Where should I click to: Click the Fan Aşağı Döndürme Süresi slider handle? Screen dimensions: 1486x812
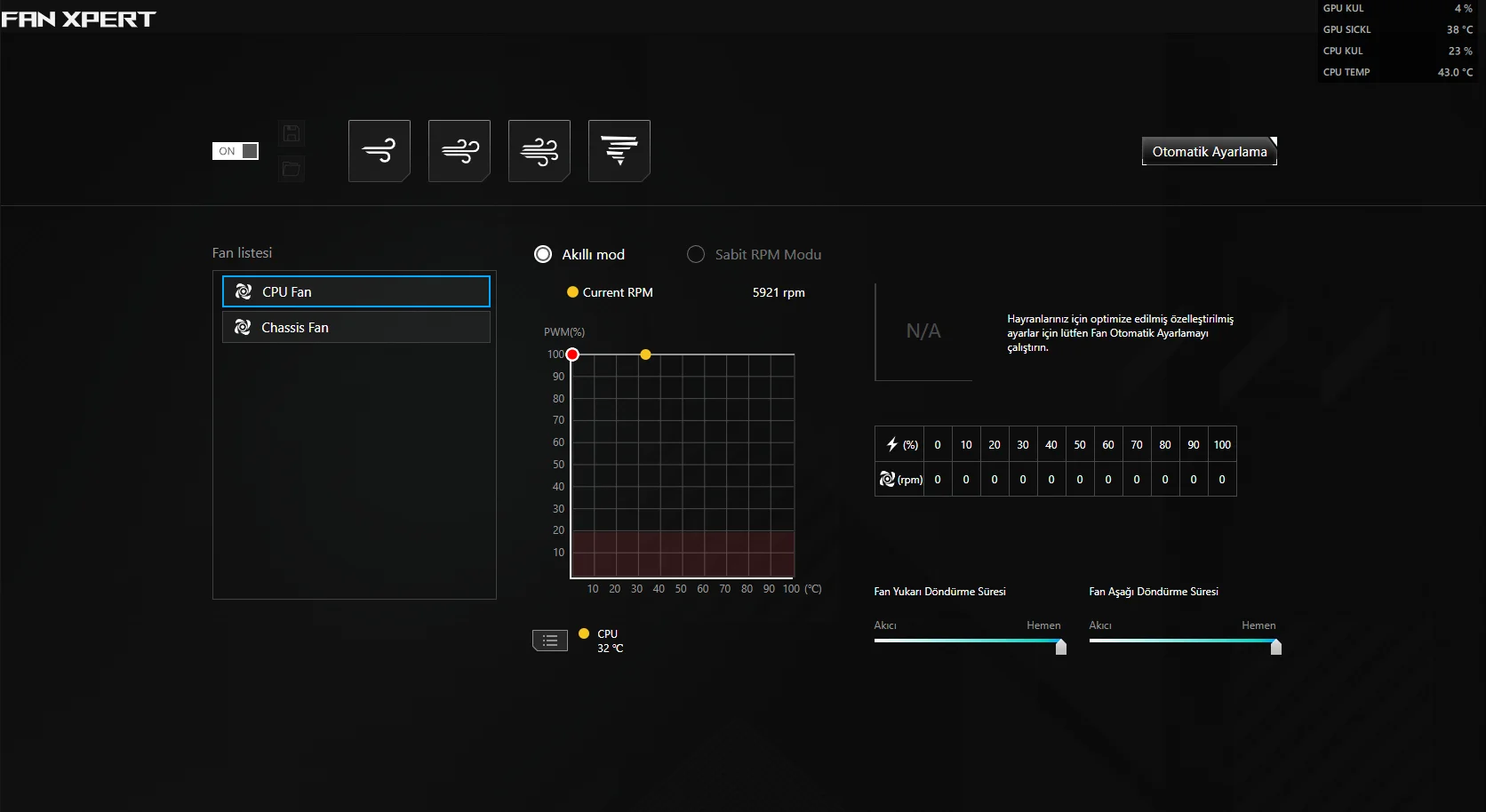1276,647
